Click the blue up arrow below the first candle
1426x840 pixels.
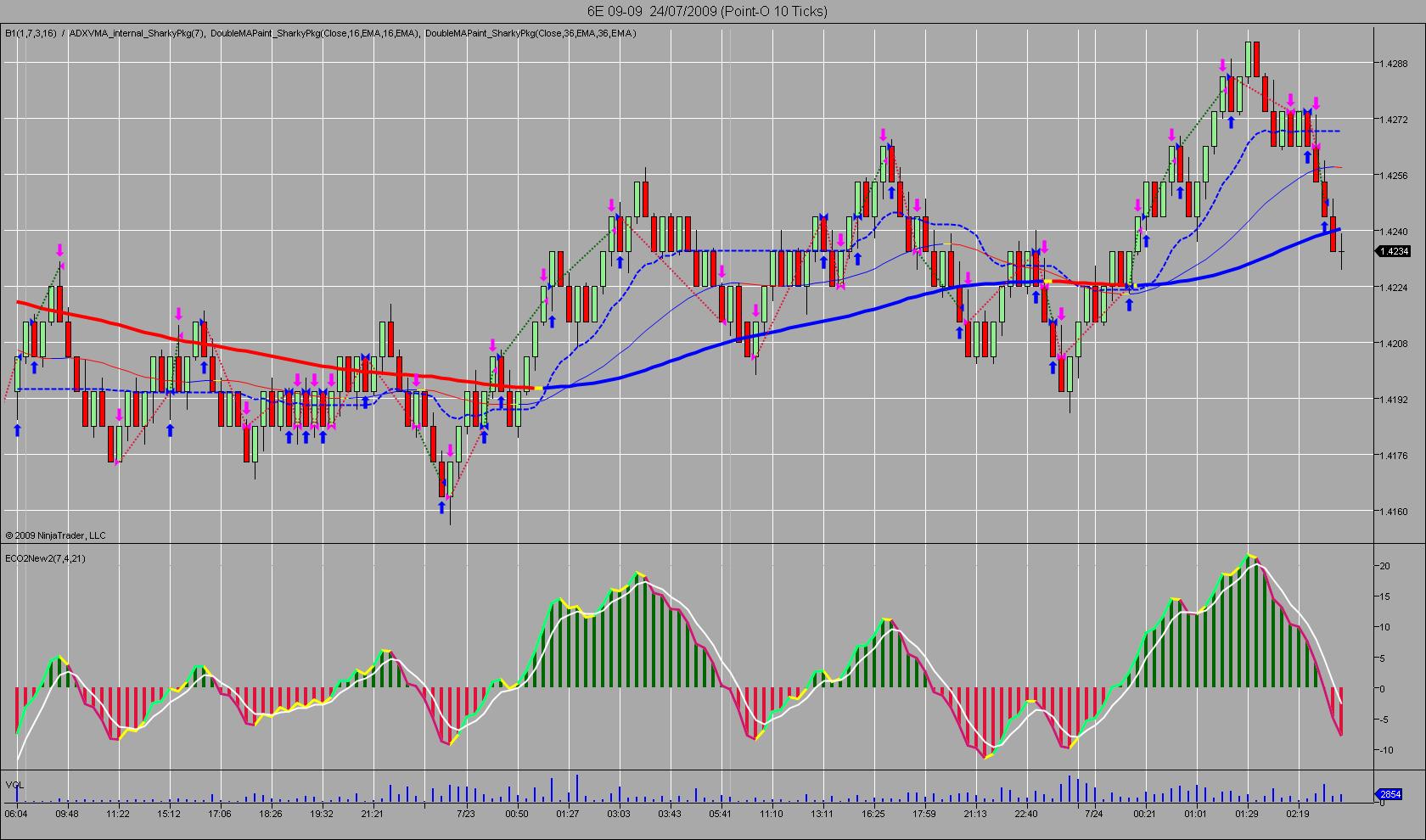[x=18, y=430]
